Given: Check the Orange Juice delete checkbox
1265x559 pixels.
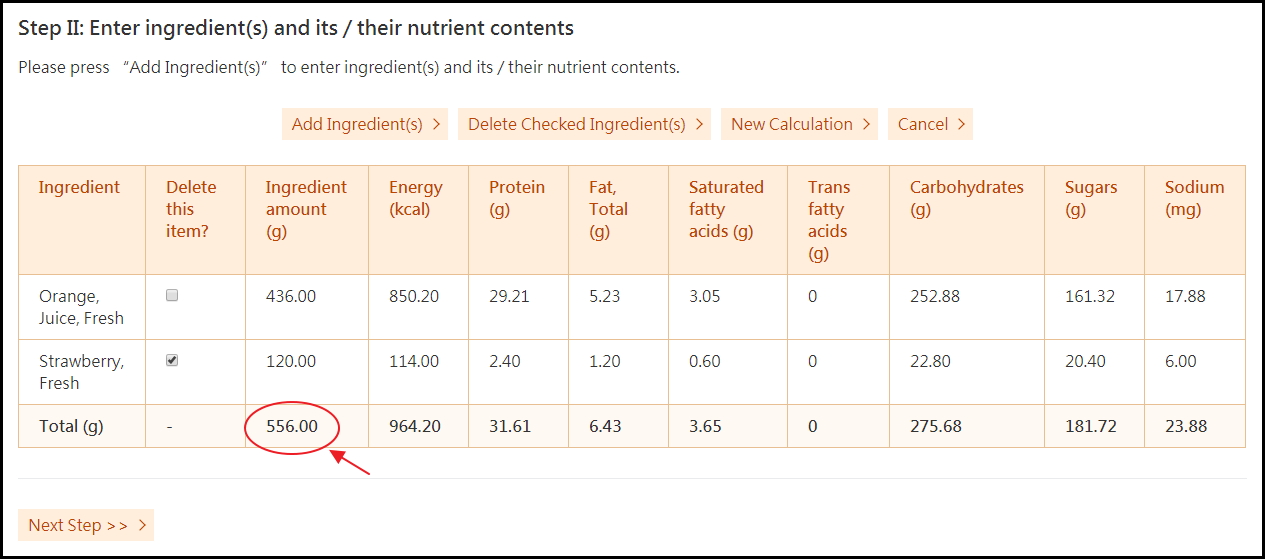Looking at the screenshot, I should point(172,296).
